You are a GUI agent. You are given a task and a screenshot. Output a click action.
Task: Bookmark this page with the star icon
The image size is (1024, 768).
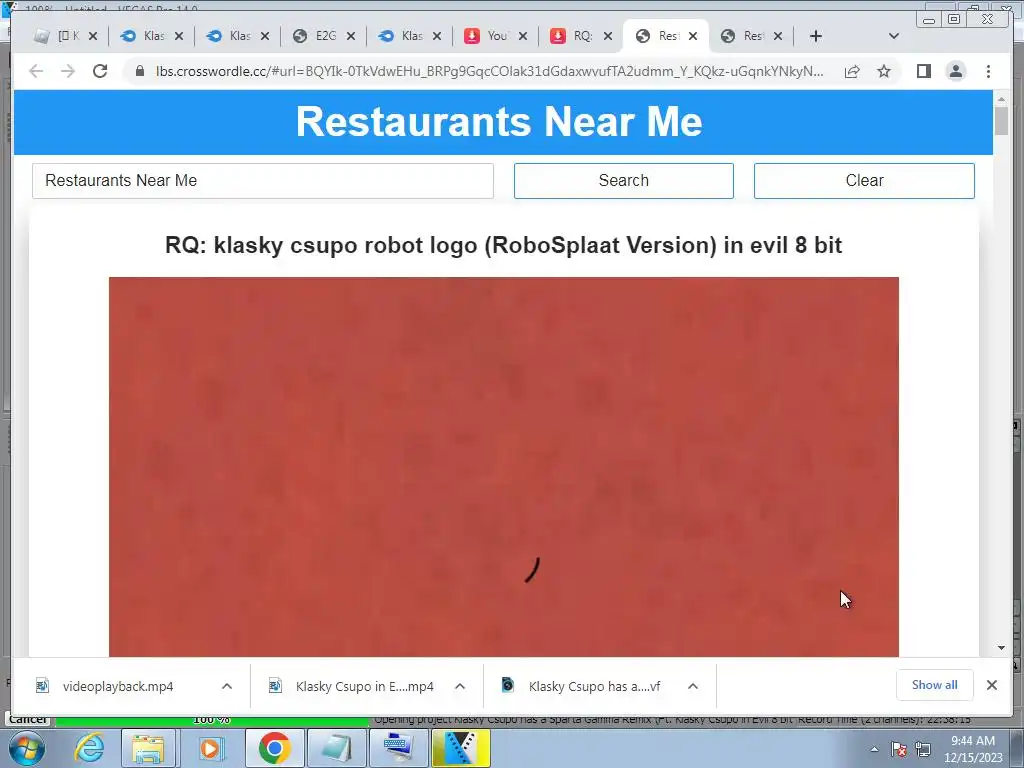tap(884, 71)
